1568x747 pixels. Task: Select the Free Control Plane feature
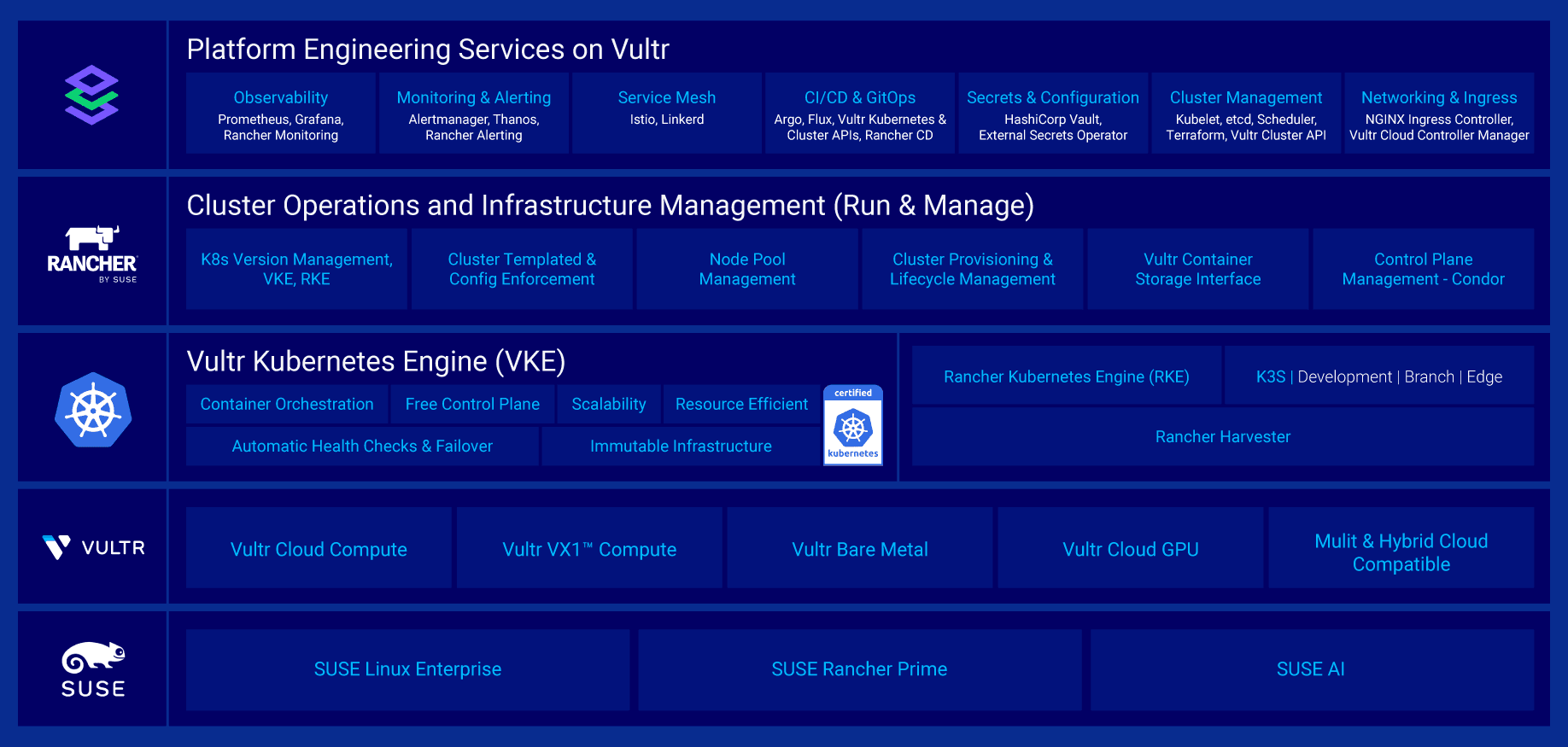[472, 404]
